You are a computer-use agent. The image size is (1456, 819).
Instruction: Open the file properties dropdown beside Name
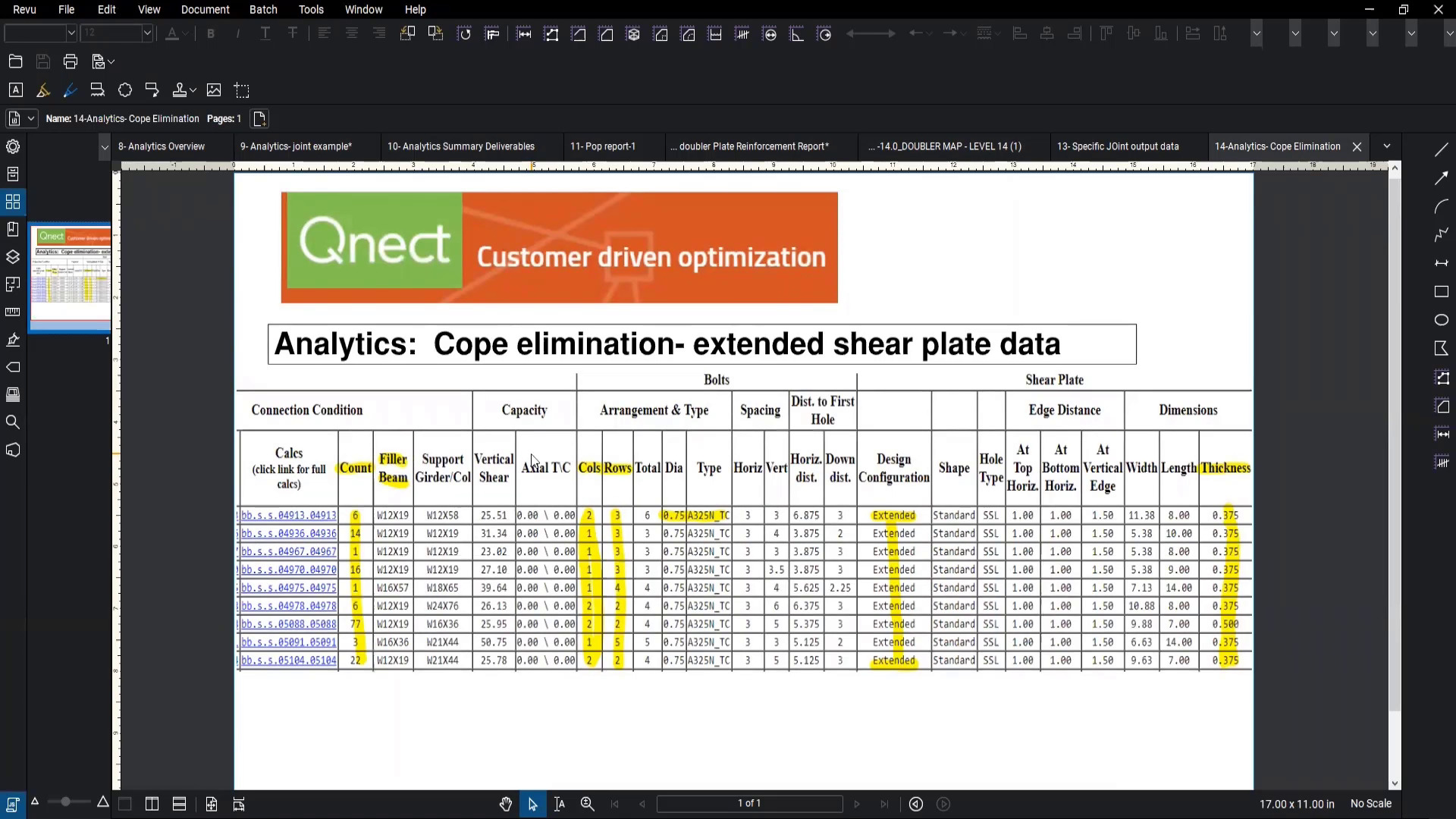[x=31, y=119]
